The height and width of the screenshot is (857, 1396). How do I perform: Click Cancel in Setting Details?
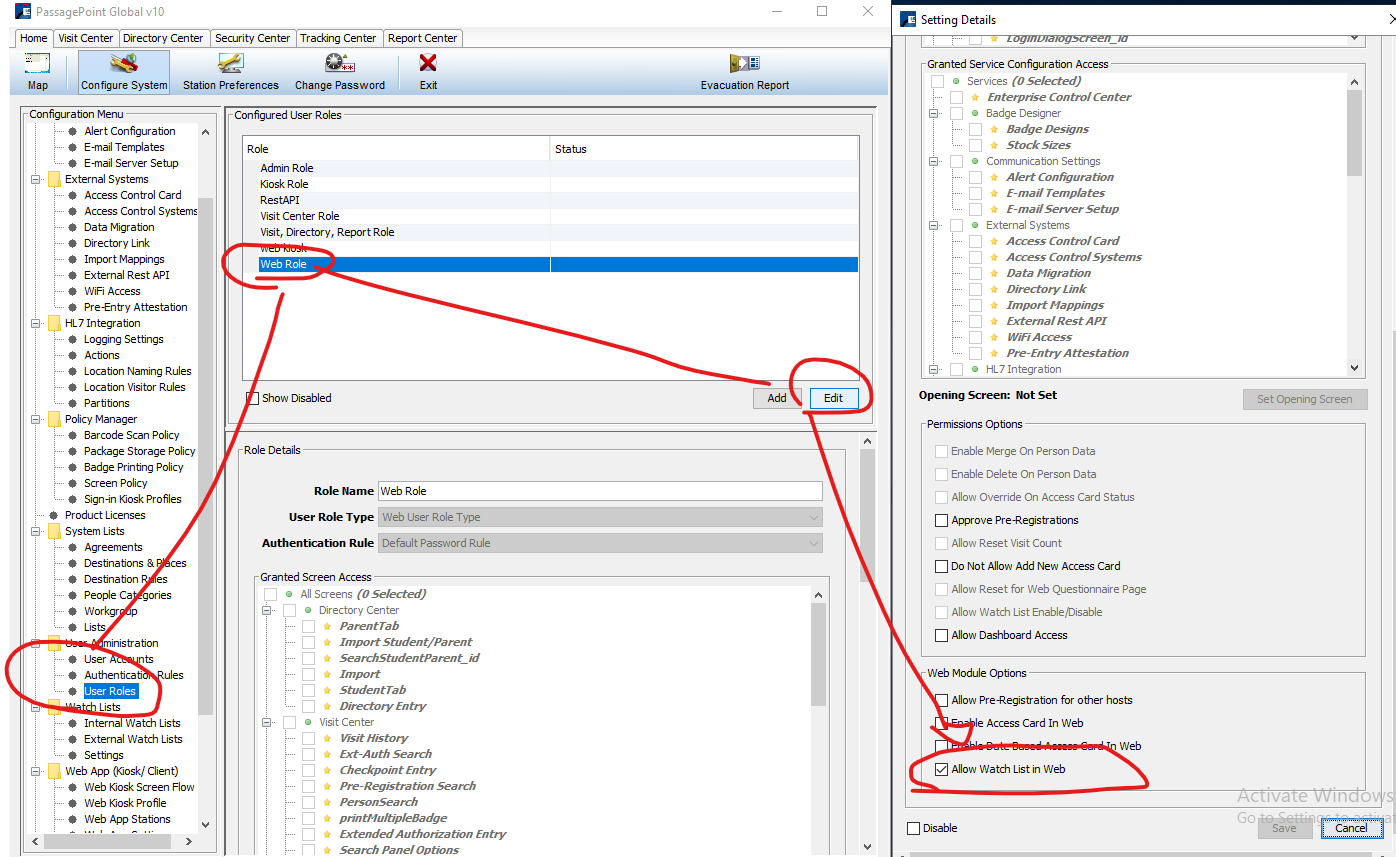[1351, 828]
